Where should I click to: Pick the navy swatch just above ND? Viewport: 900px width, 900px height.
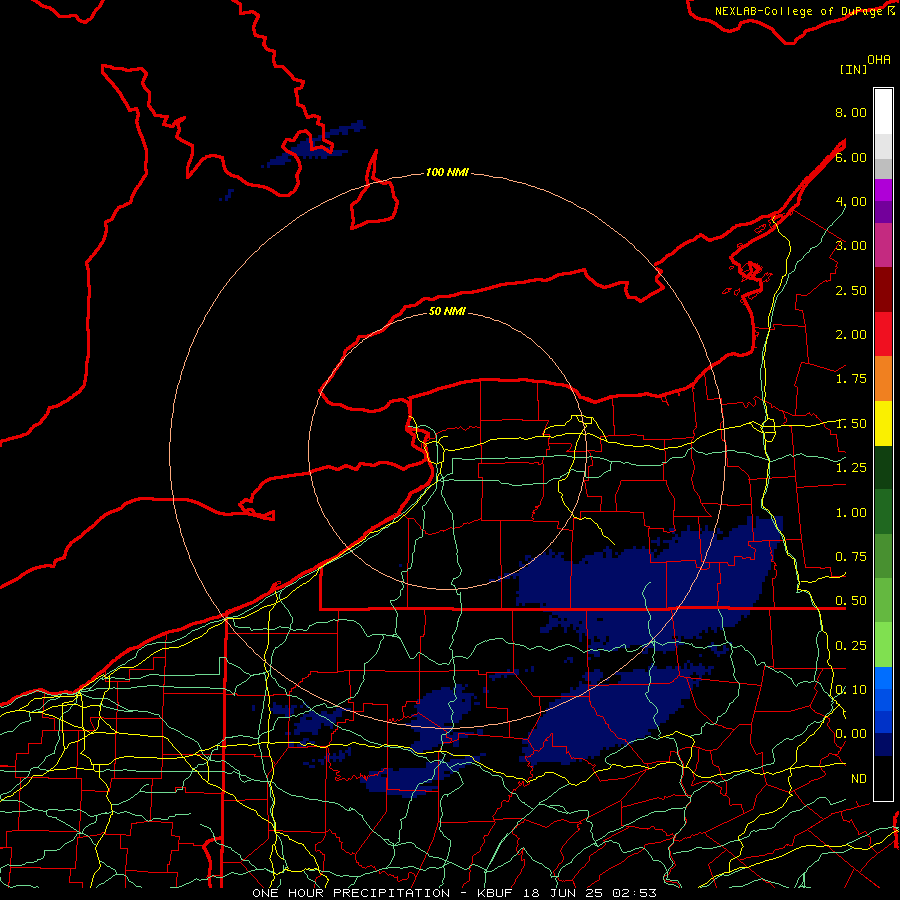pos(883,745)
